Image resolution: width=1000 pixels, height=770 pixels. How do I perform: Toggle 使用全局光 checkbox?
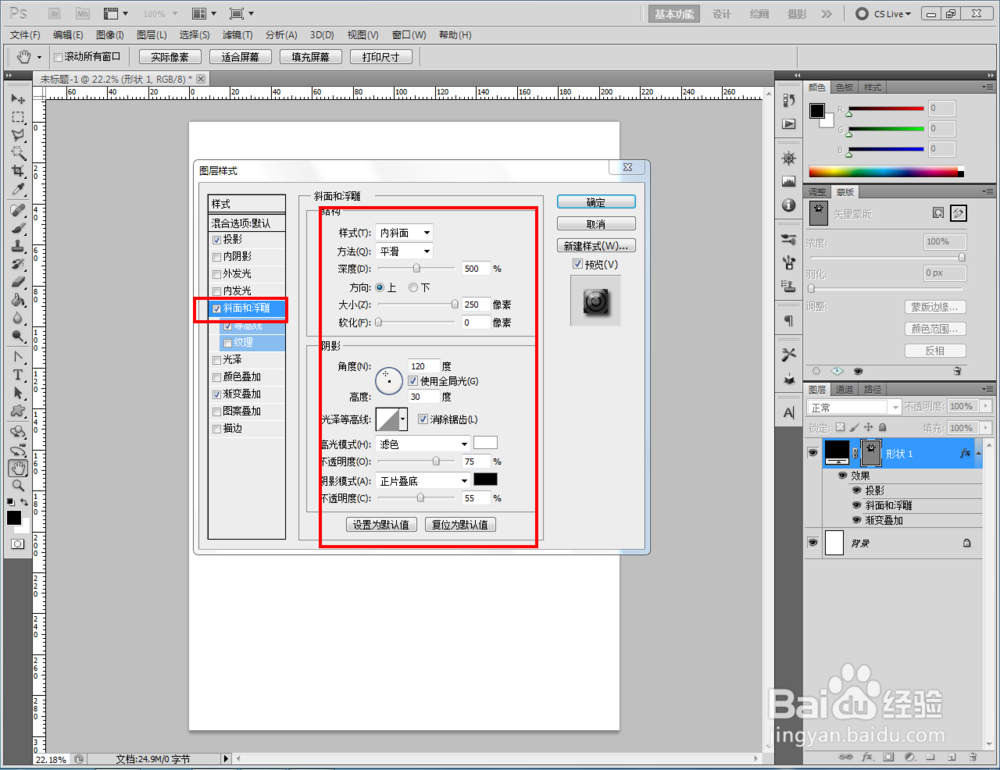(413, 381)
